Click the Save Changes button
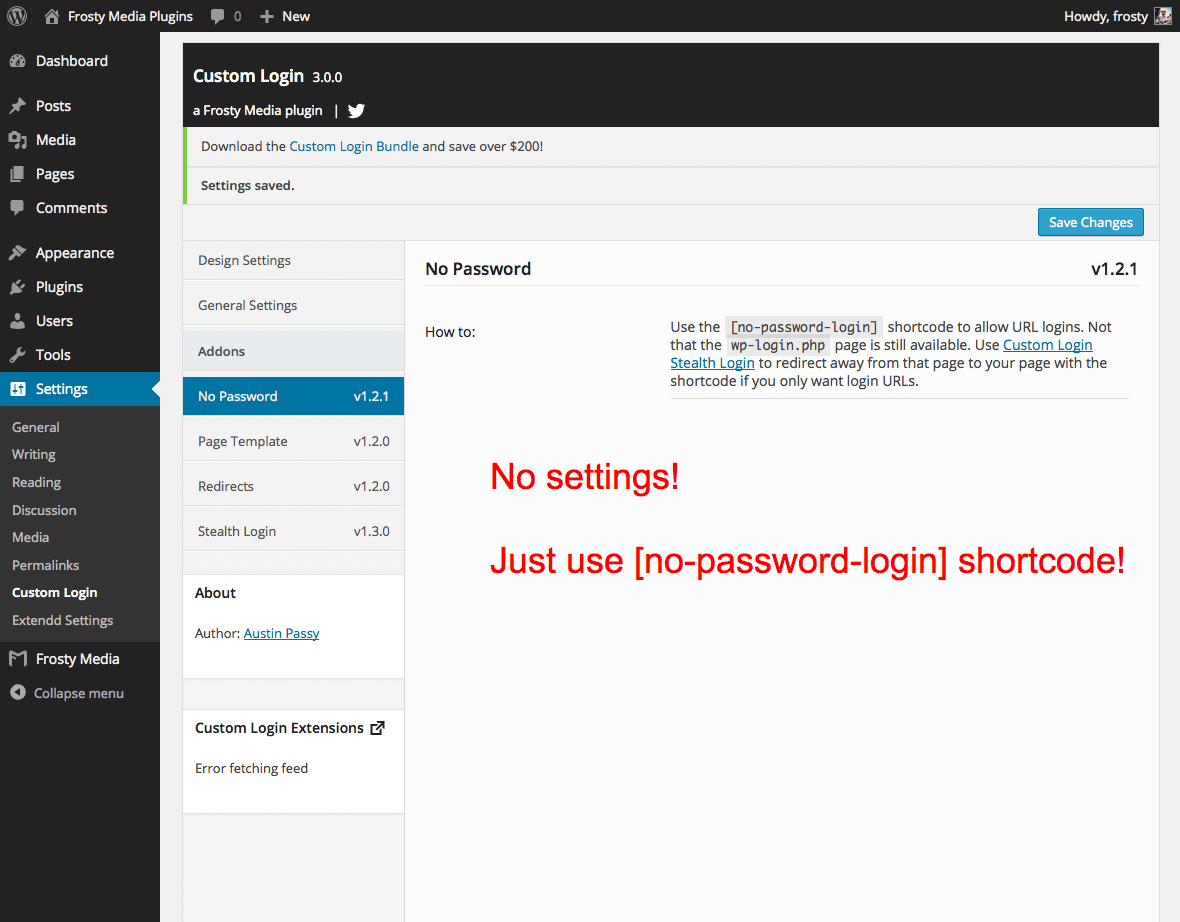This screenshot has width=1180, height=922. (1090, 222)
